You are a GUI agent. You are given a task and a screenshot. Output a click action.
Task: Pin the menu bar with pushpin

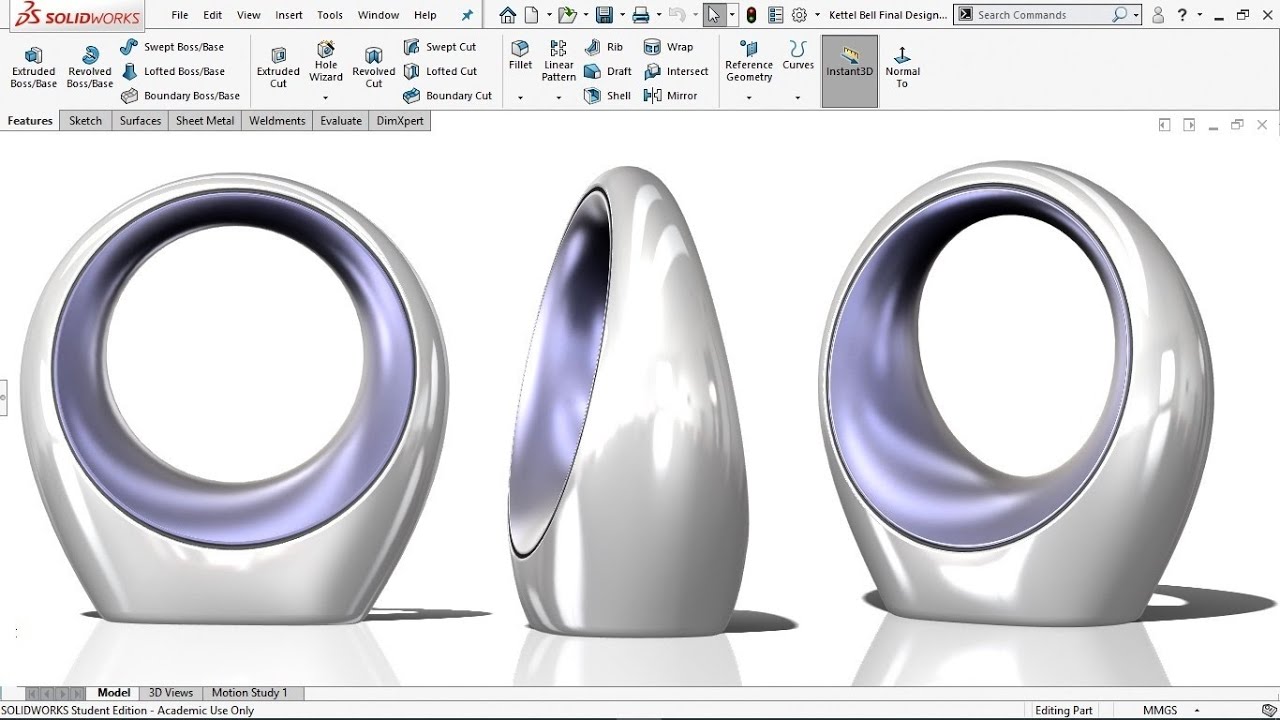(x=467, y=15)
